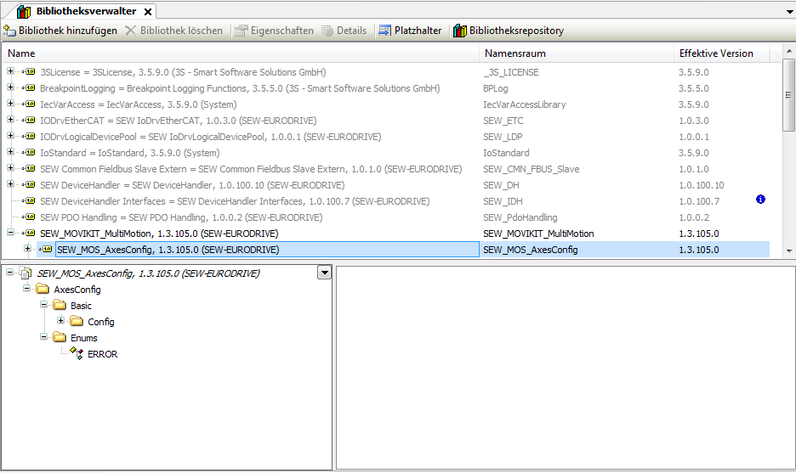Click the 3SLicense library icon
This screenshot has width=796, height=473.
29,72
